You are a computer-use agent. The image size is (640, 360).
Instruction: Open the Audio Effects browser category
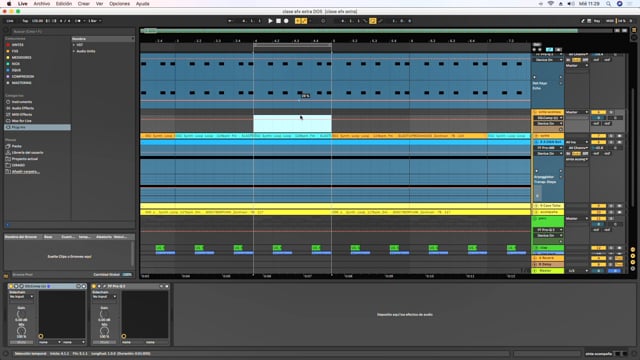(23, 108)
